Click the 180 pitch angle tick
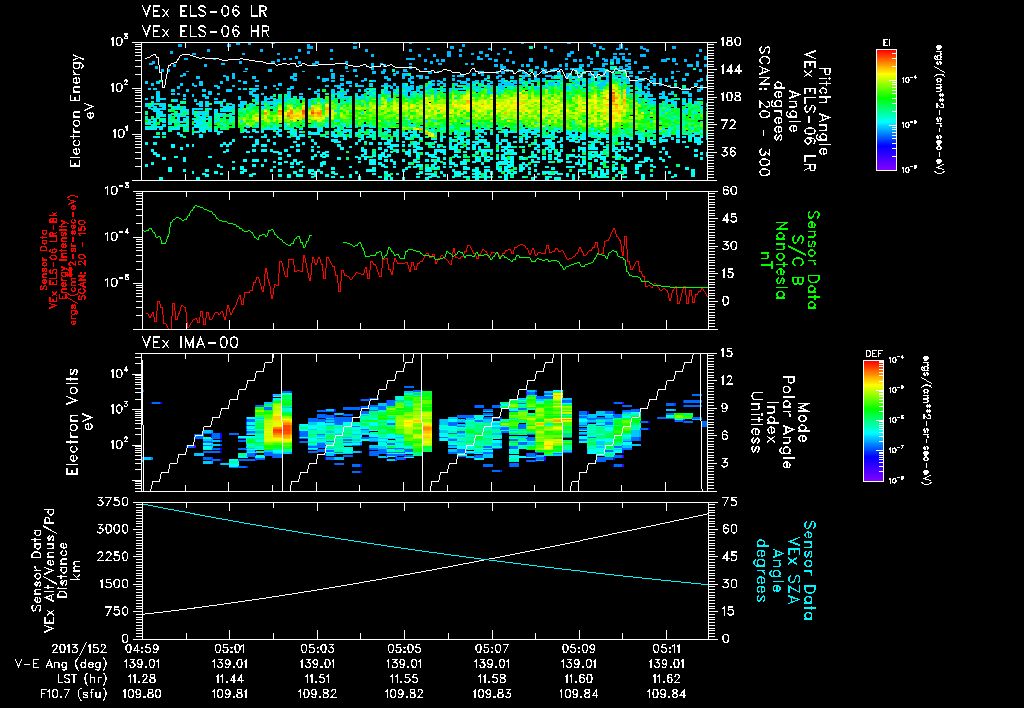This screenshot has width=1024, height=708. point(731,42)
